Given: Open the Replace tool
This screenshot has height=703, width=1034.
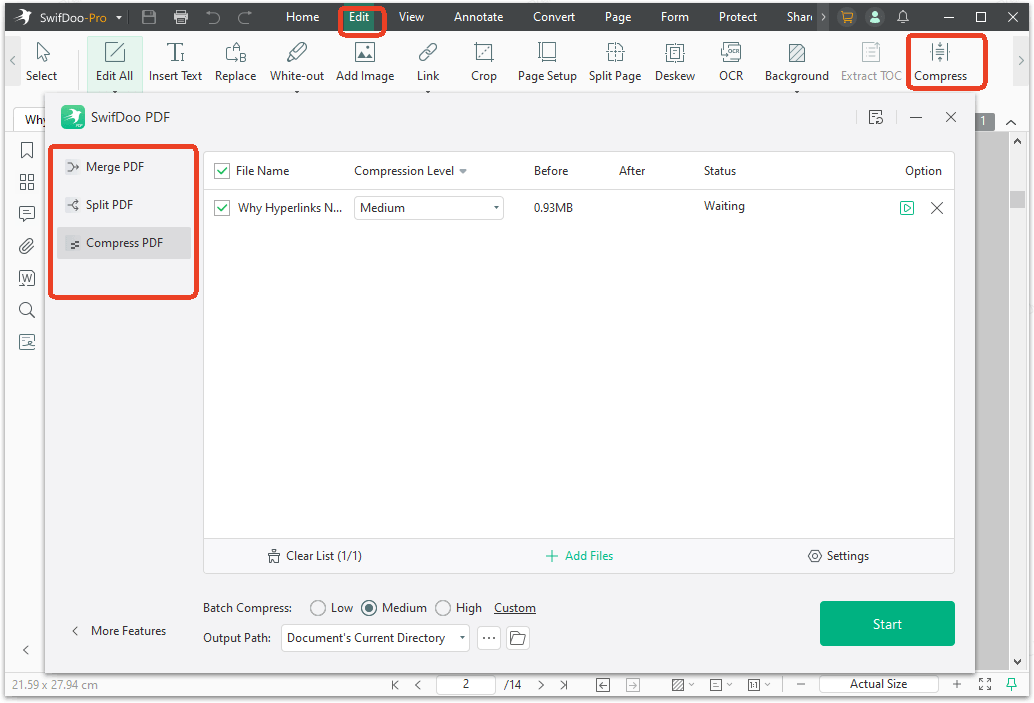Looking at the screenshot, I should click(x=235, y=61).
